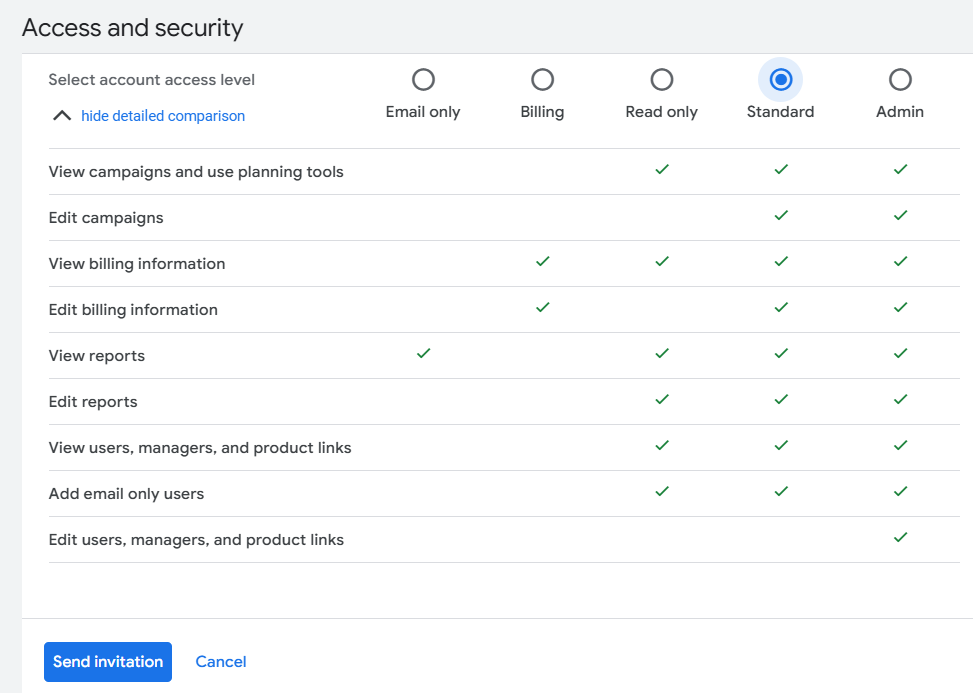Click the View users, managers, and product links row
The height and width of the screenshot is (693, 973).
tap(200, 447)
